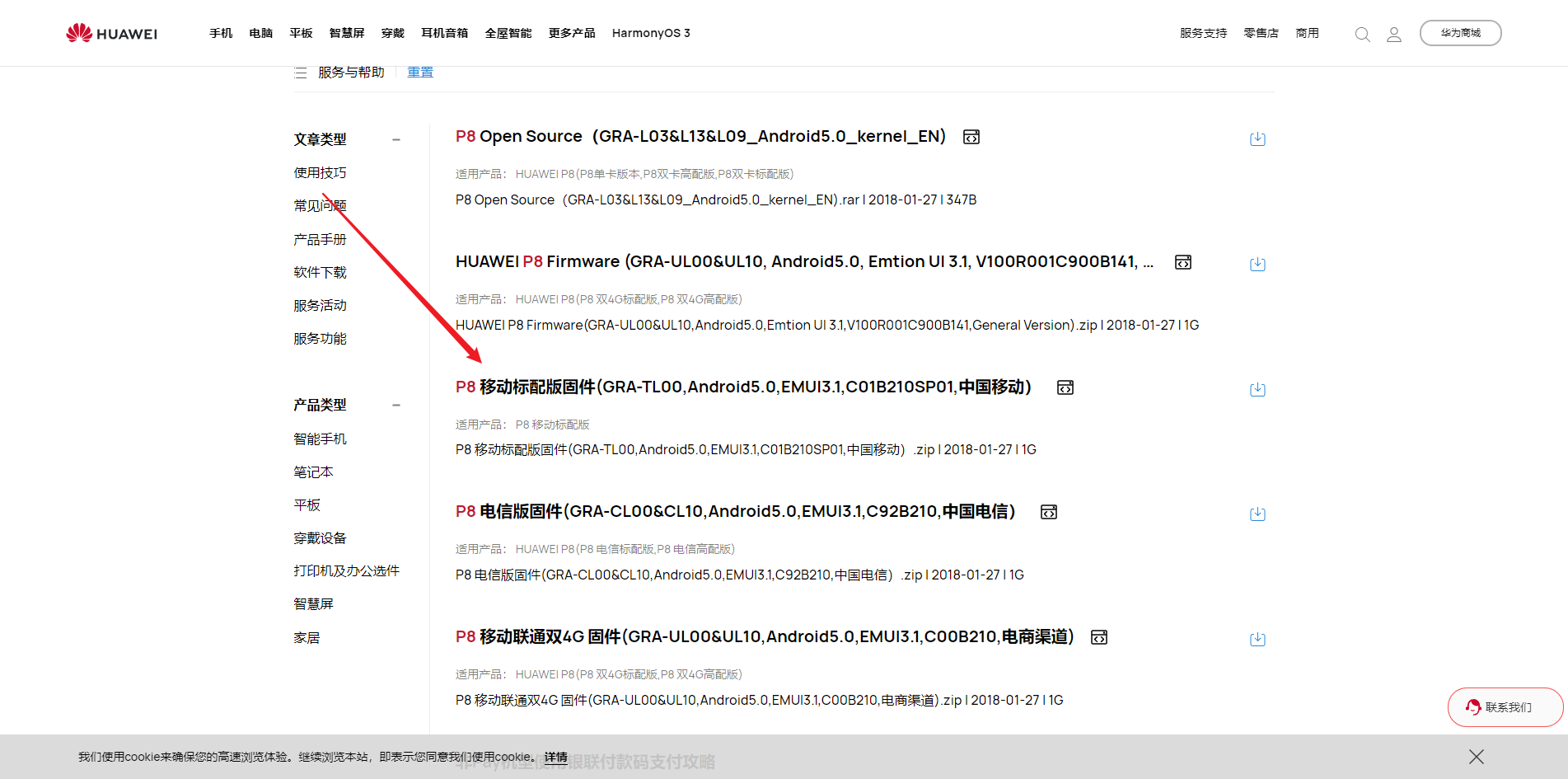Viewport: 1568px width, 779px height.
Task: Download P8 移动联通双4G 固件 file
Action: point(1257,639)
